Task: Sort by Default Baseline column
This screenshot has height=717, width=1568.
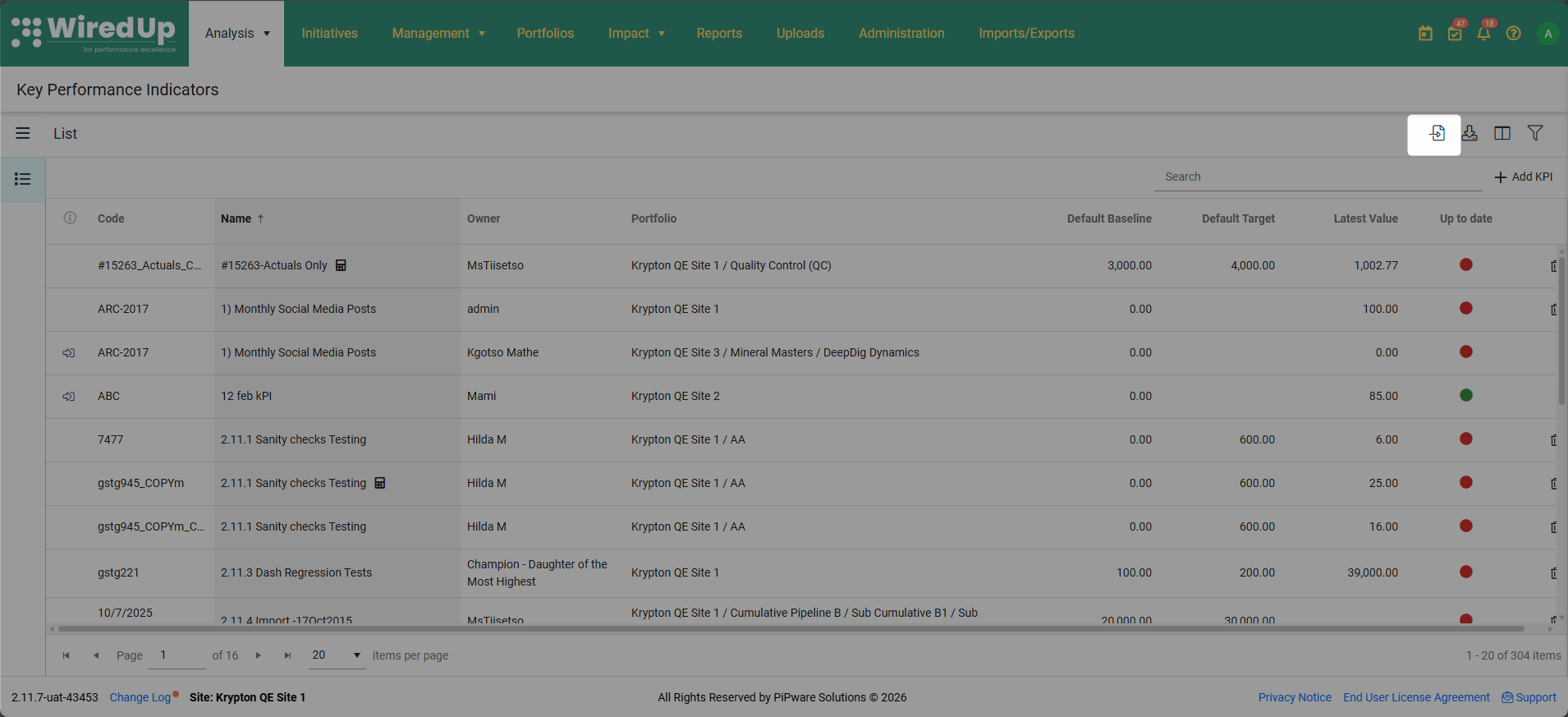Action: pyautogui.click(x=1109, y=218)
